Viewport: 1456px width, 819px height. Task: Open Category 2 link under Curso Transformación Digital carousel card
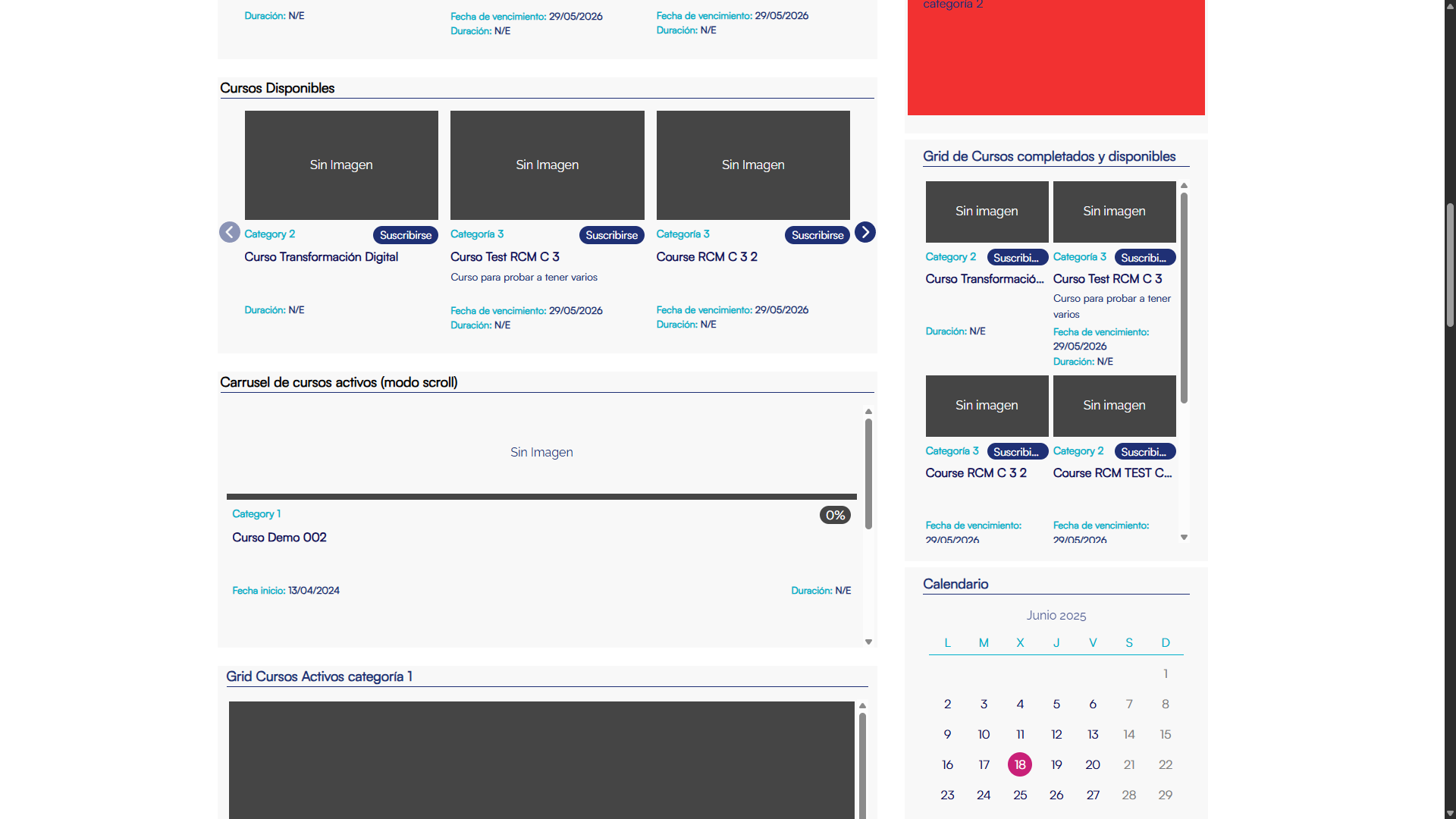[x=270, y=234]
